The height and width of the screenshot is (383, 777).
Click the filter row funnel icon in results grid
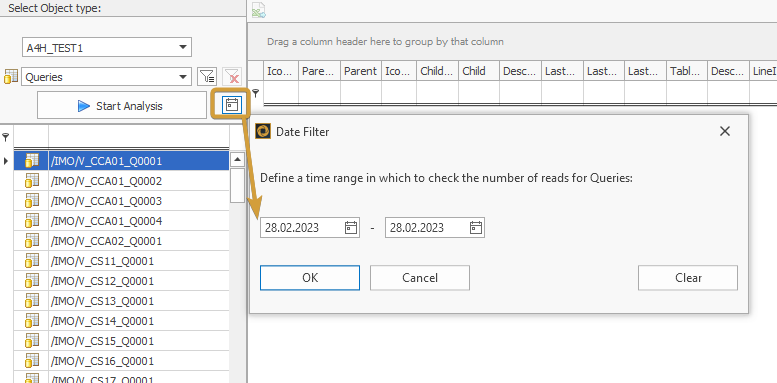click(256, 92)
